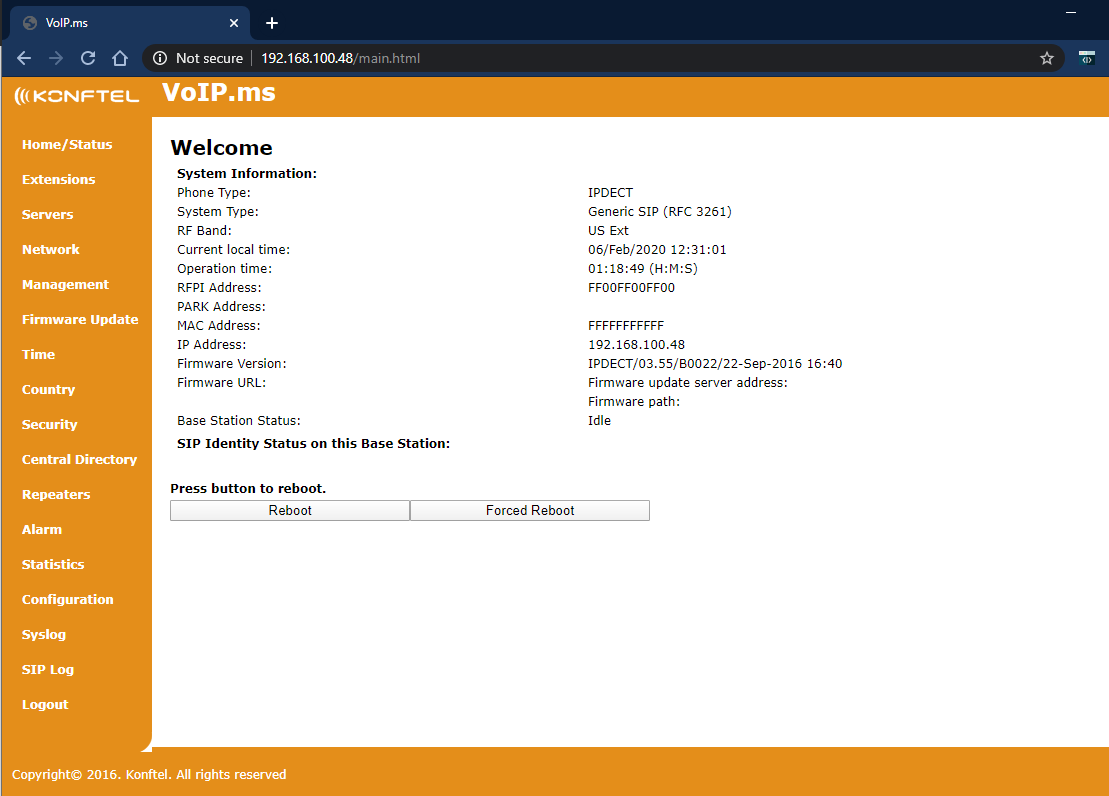Click Logout in the sidebar
1109x796 pixels.
coord(45,705)
